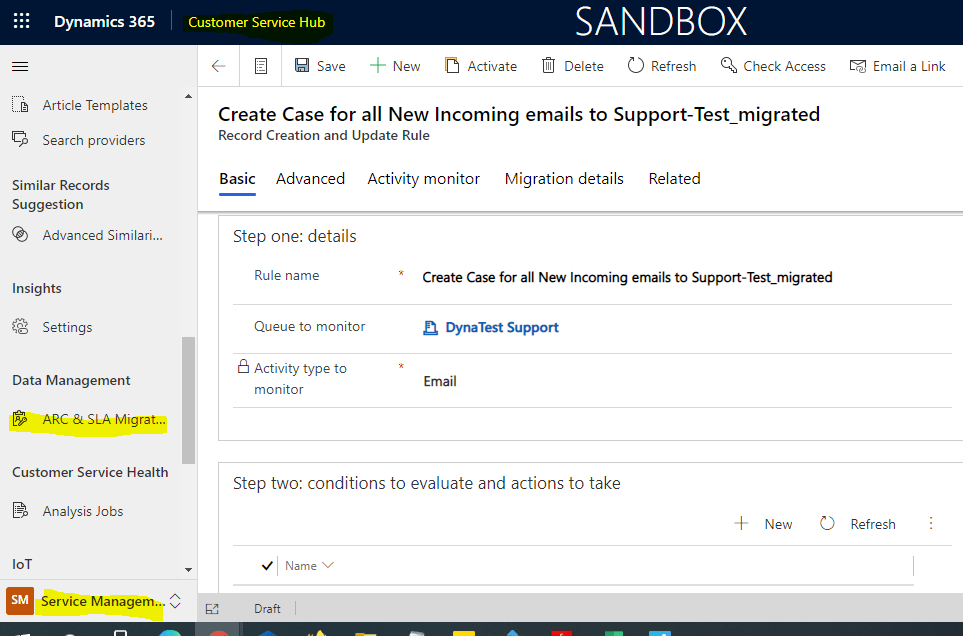This screenshot has height=636, width=963.
Task: Add New condition in step two
Action: [764, 524]
